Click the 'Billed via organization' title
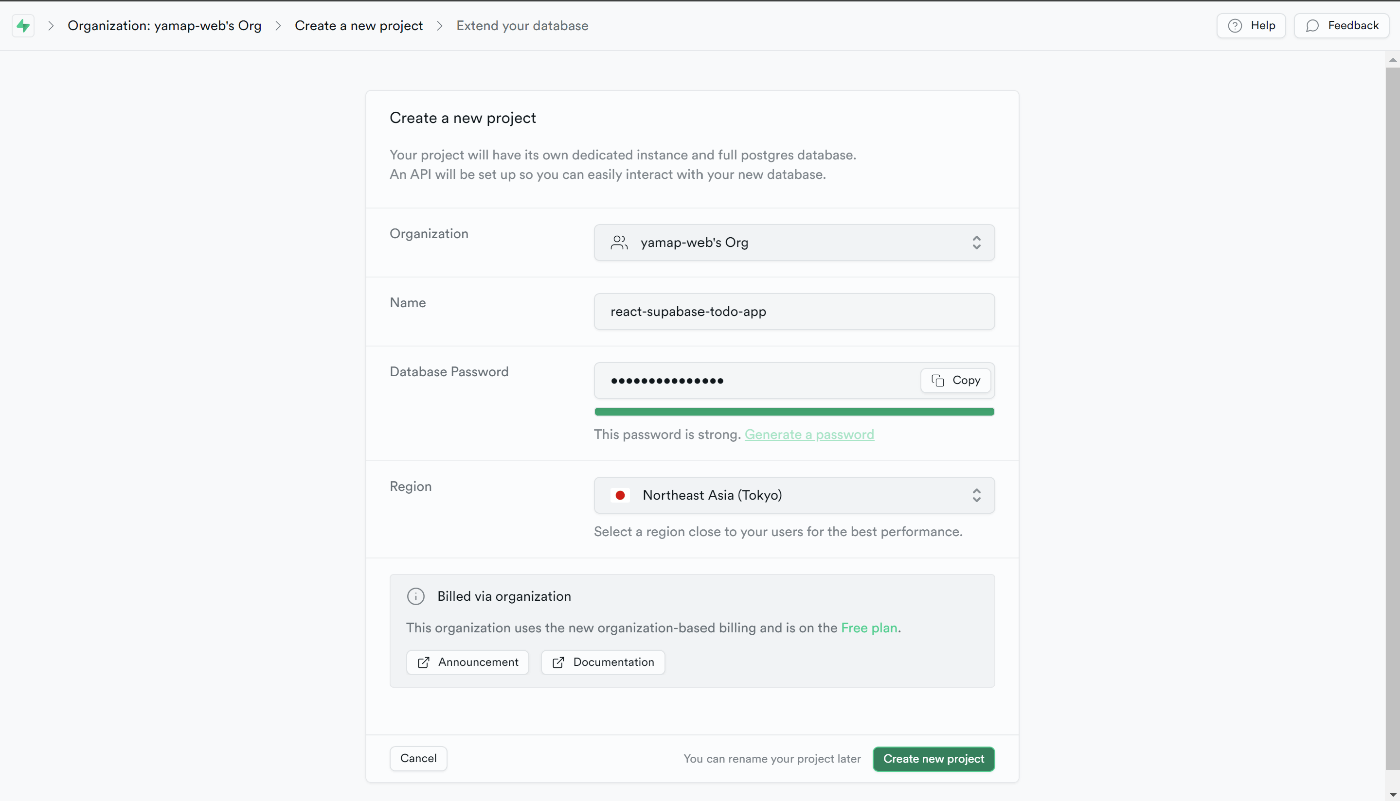Screen dimensions: 1400x801 504,596
